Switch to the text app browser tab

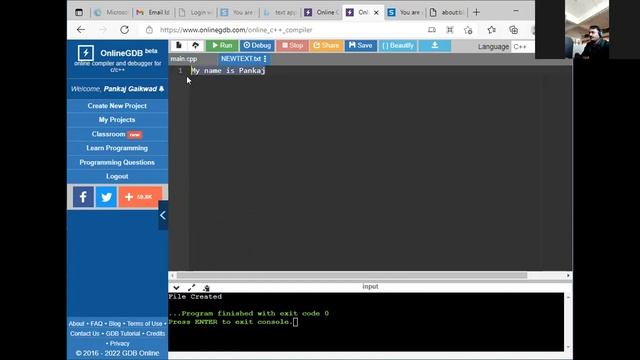[x=280, y=12]
